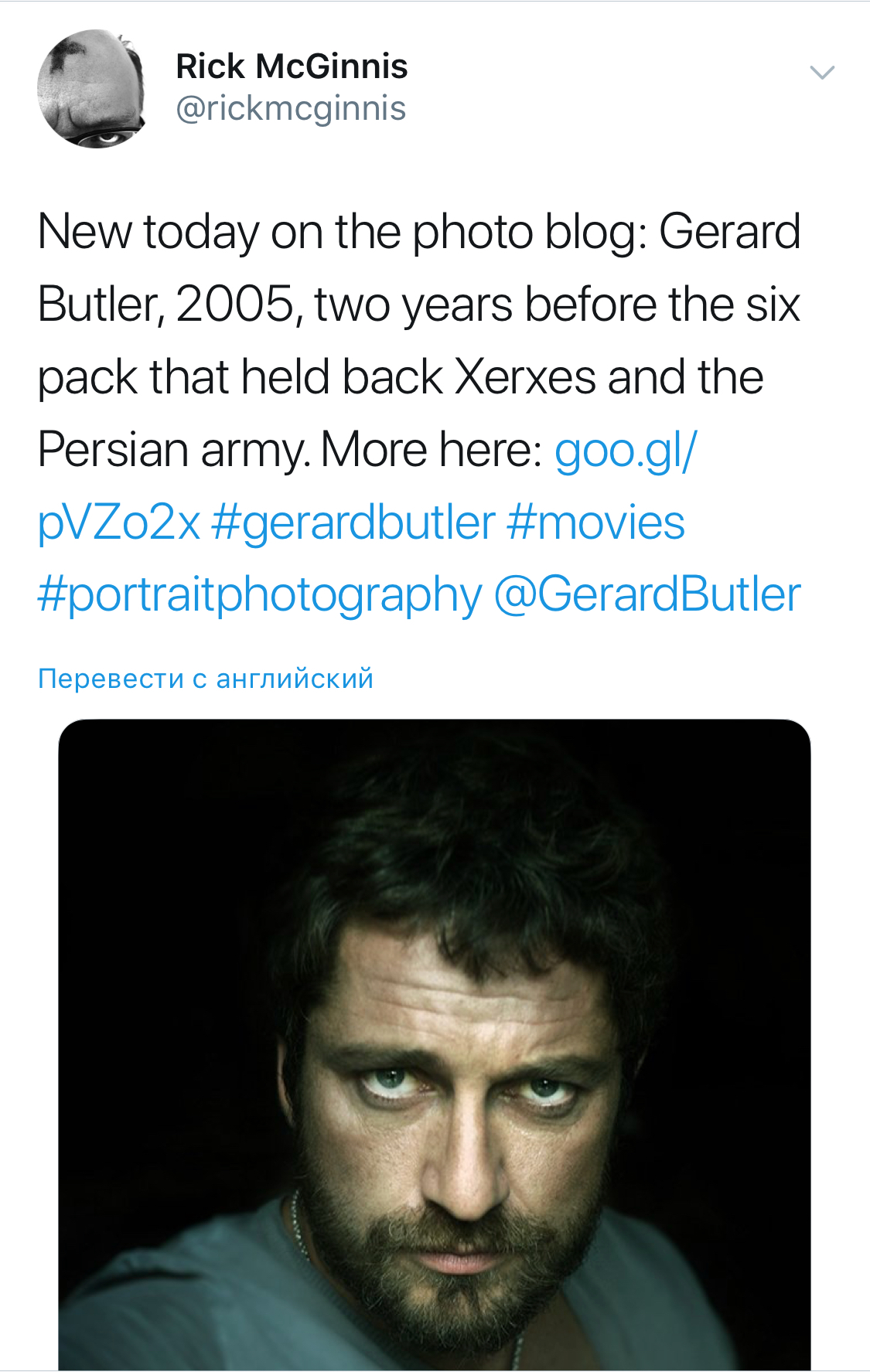Visit the @GerardButler mention
This screenshot has width=870, height=1372.
tap(647, 595)
